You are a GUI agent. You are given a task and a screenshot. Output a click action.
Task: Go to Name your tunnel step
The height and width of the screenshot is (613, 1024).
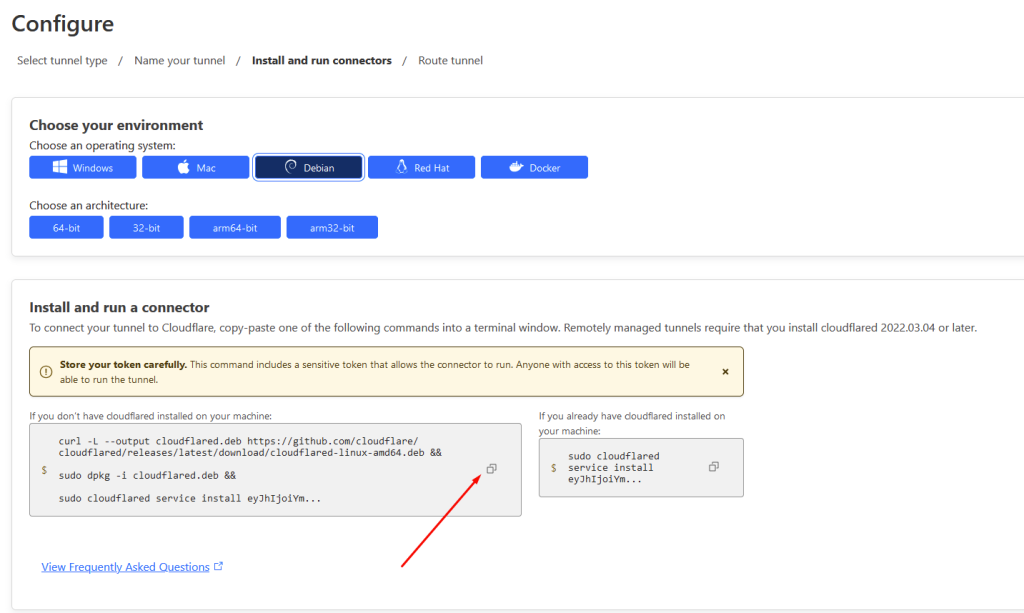pyautogui.click(x=180, y=60)
